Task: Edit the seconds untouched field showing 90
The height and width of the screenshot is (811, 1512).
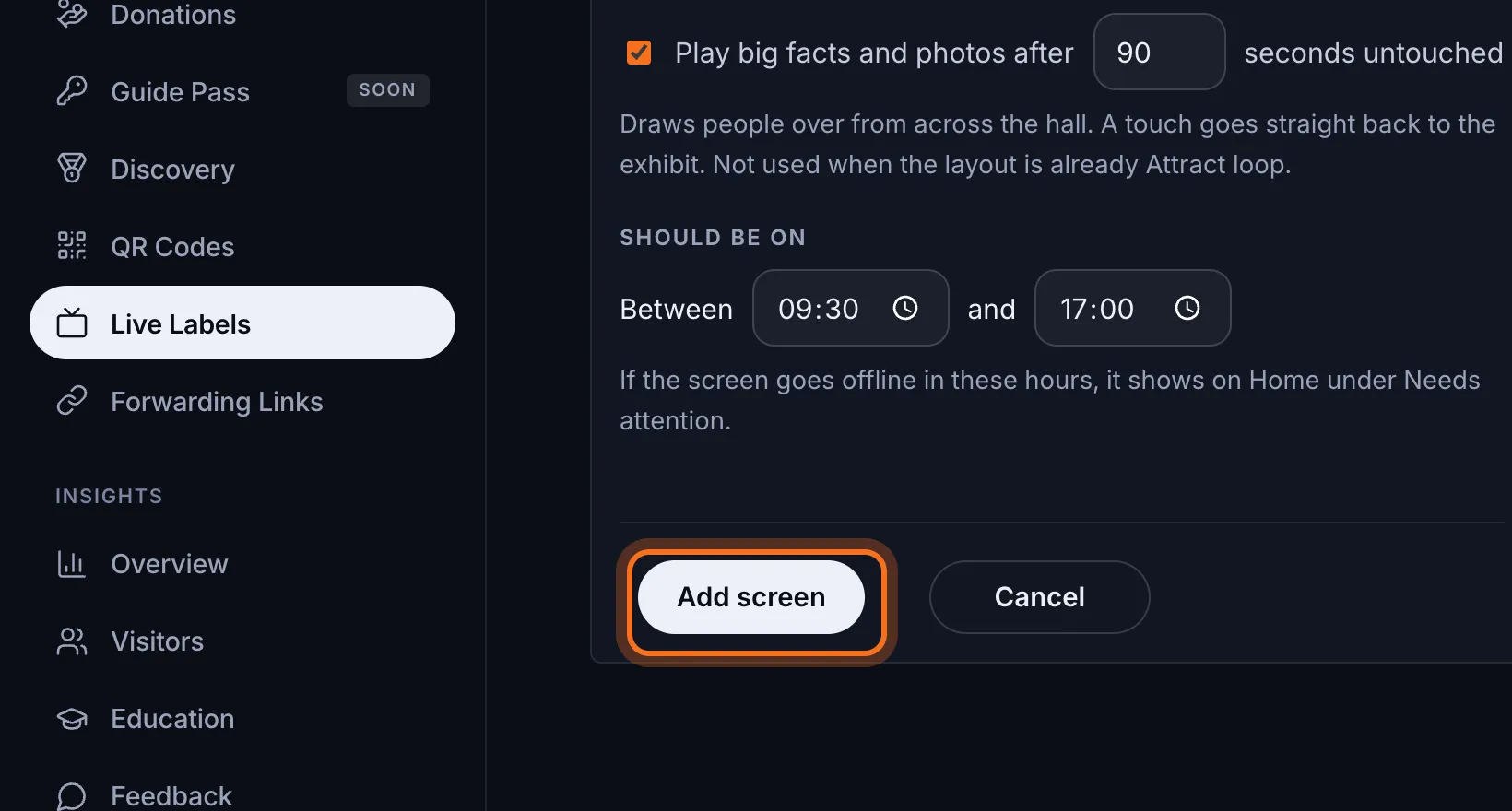Action: click(1159, 52)
